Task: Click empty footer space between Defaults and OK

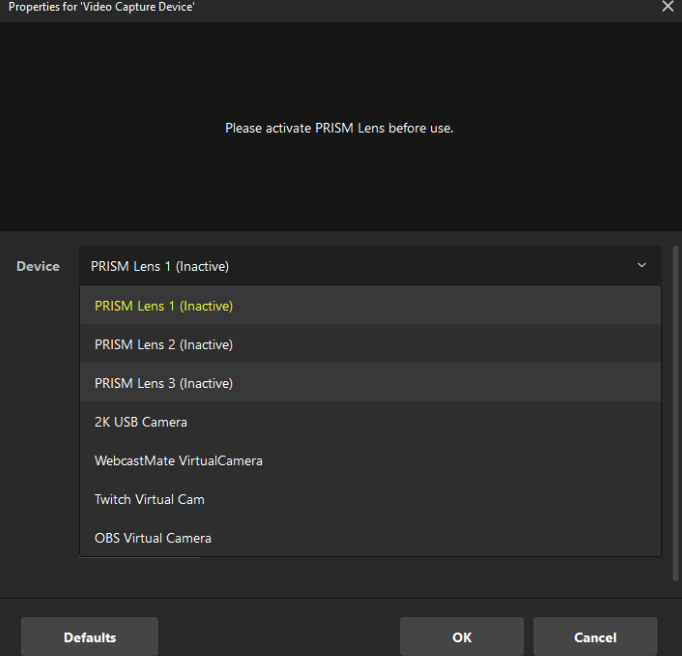Action: click(x=278, y=636)
